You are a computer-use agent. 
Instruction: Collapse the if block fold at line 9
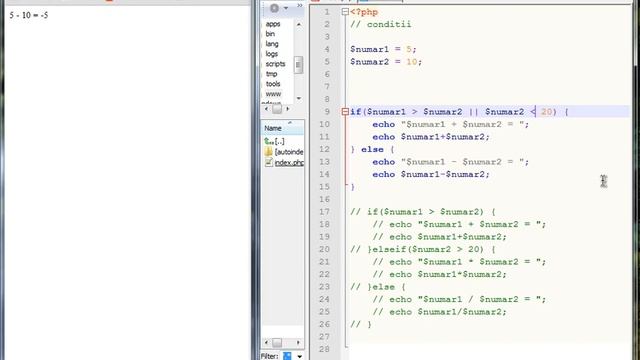tap(345, 111)
